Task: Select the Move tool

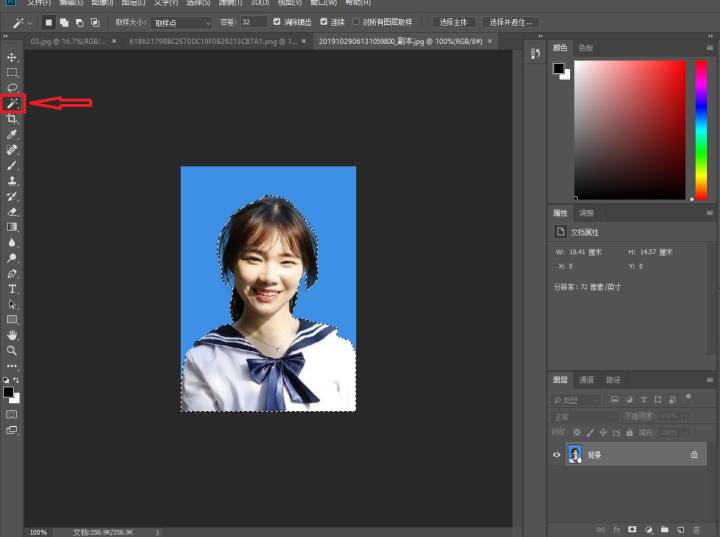Action: (x=12, y=57)
